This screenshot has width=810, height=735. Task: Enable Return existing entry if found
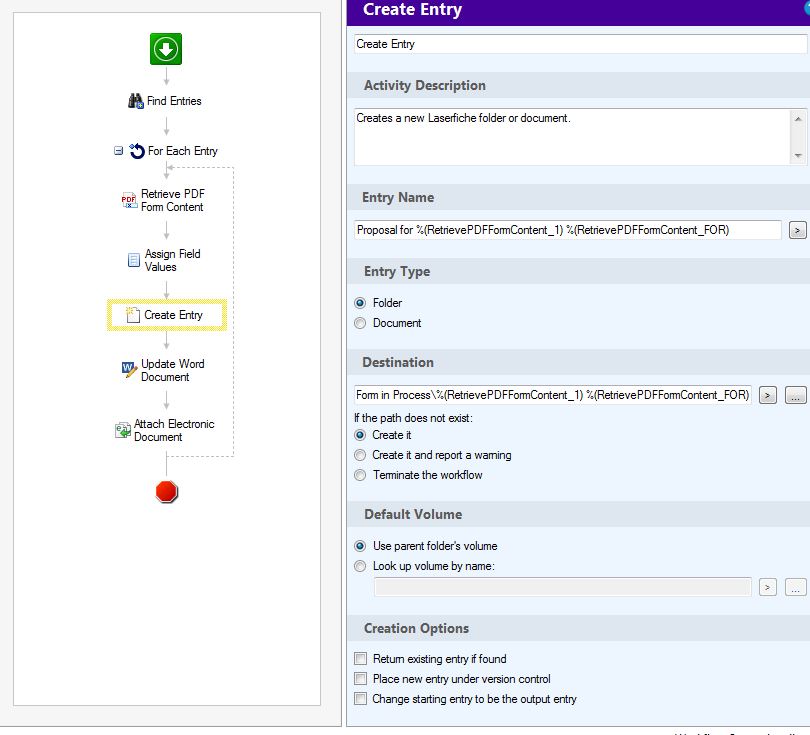360,659
